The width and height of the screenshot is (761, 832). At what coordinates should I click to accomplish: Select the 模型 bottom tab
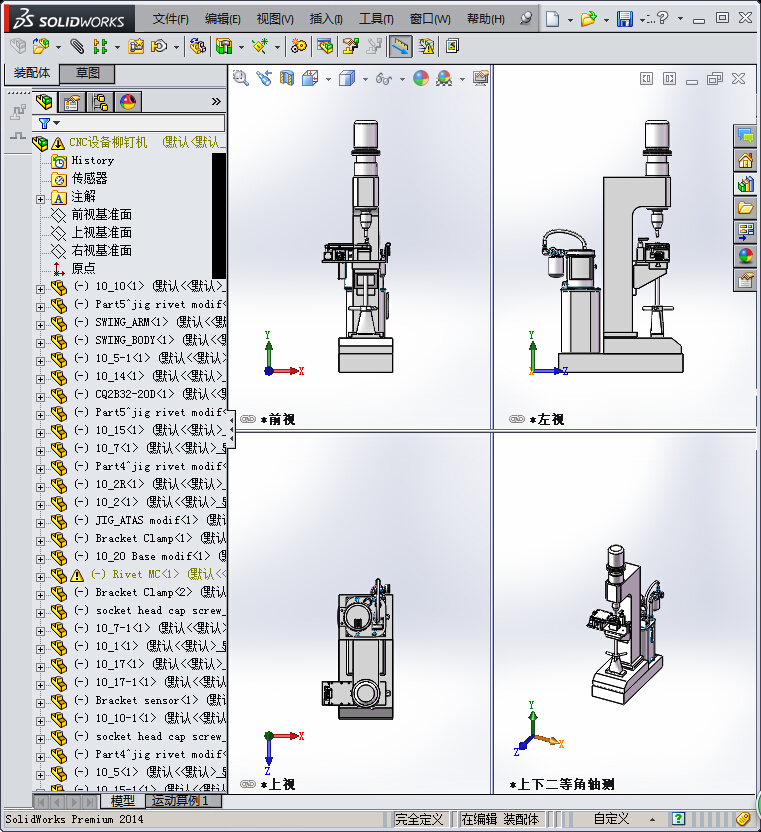point(123,801)
